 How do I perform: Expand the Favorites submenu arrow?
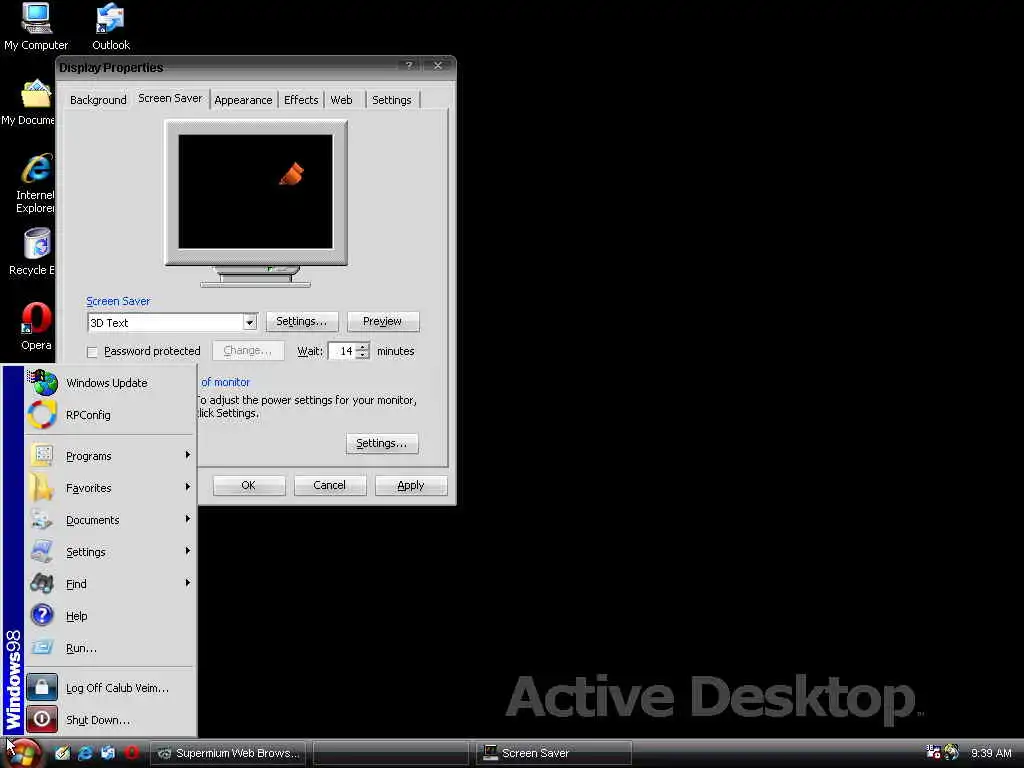[187, 487]
